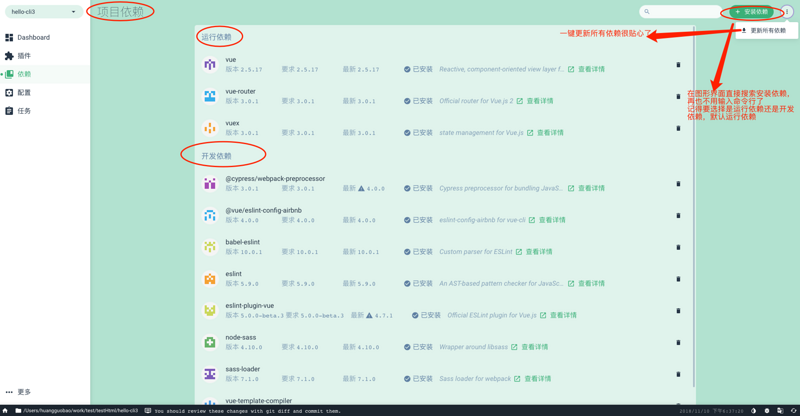Click the babel-eslint package logo
The width and height of the screenshot is (800, 416).
(x=210, y=247)
